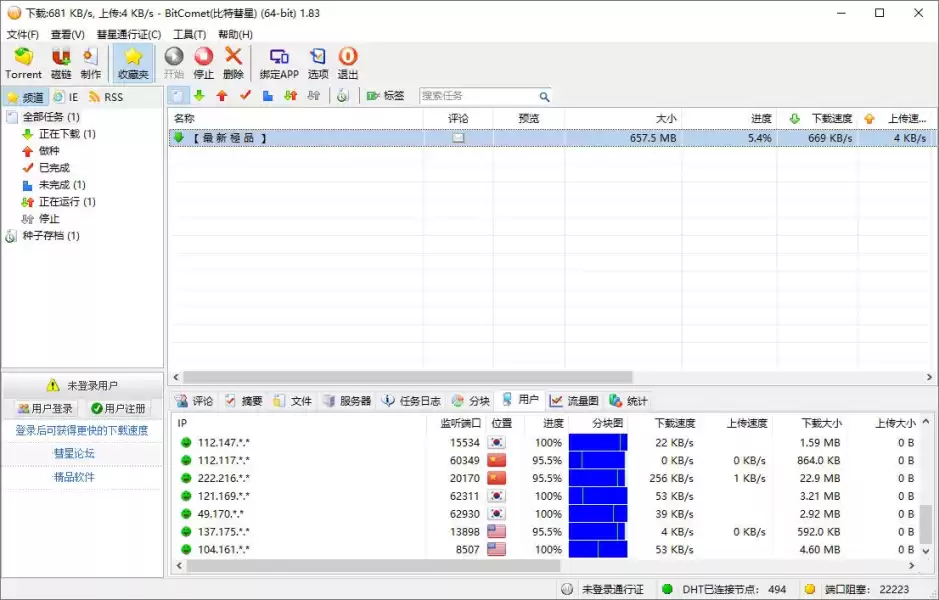The width and height of the screenshot is (939, 600).
Task: Switch to the RSS sidebar tab
Action: [108, 96]
